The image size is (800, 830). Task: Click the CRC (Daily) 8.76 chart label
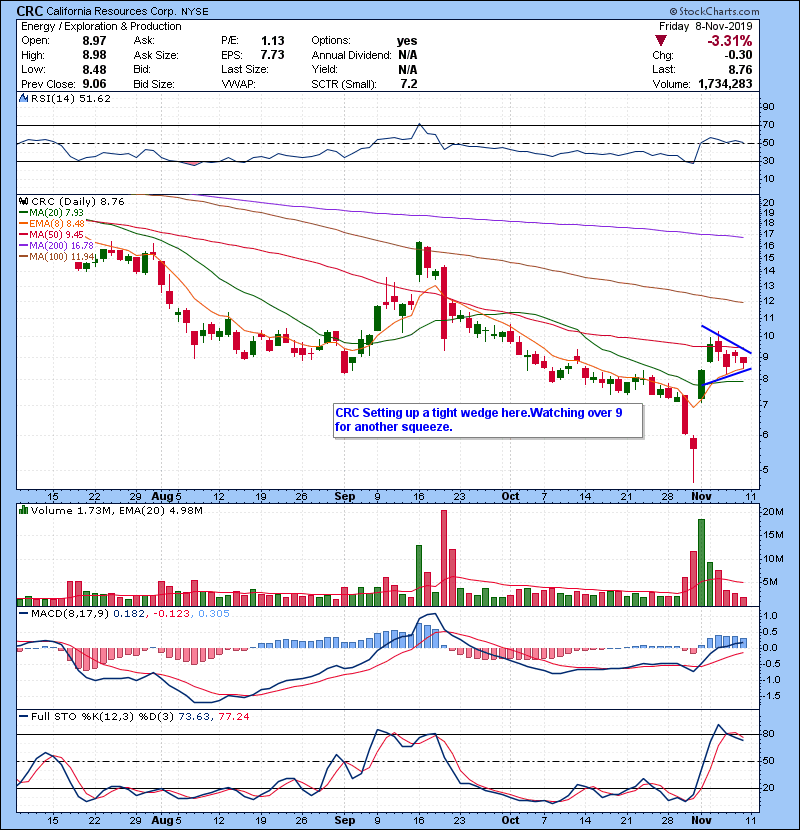pyautogui.click(x=78, y=202)
